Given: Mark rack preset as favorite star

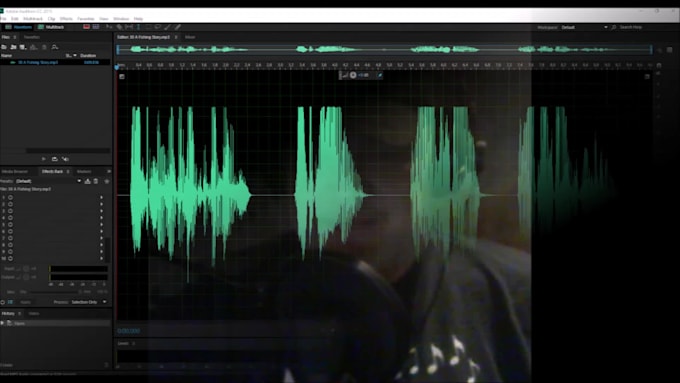Looking at the screenshot, I should click(107, 181).
